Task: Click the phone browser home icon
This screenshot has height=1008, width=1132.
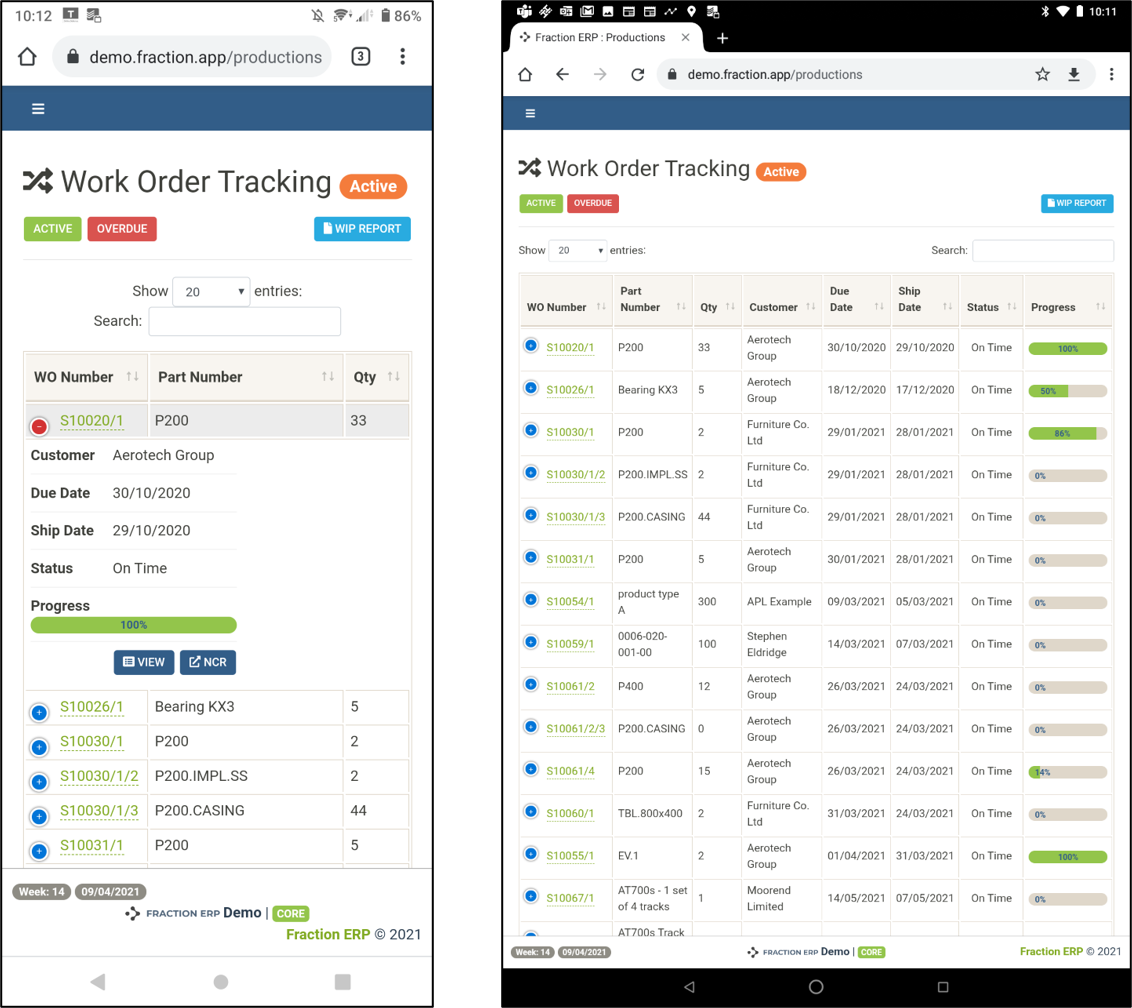Action: coord(27,57)
